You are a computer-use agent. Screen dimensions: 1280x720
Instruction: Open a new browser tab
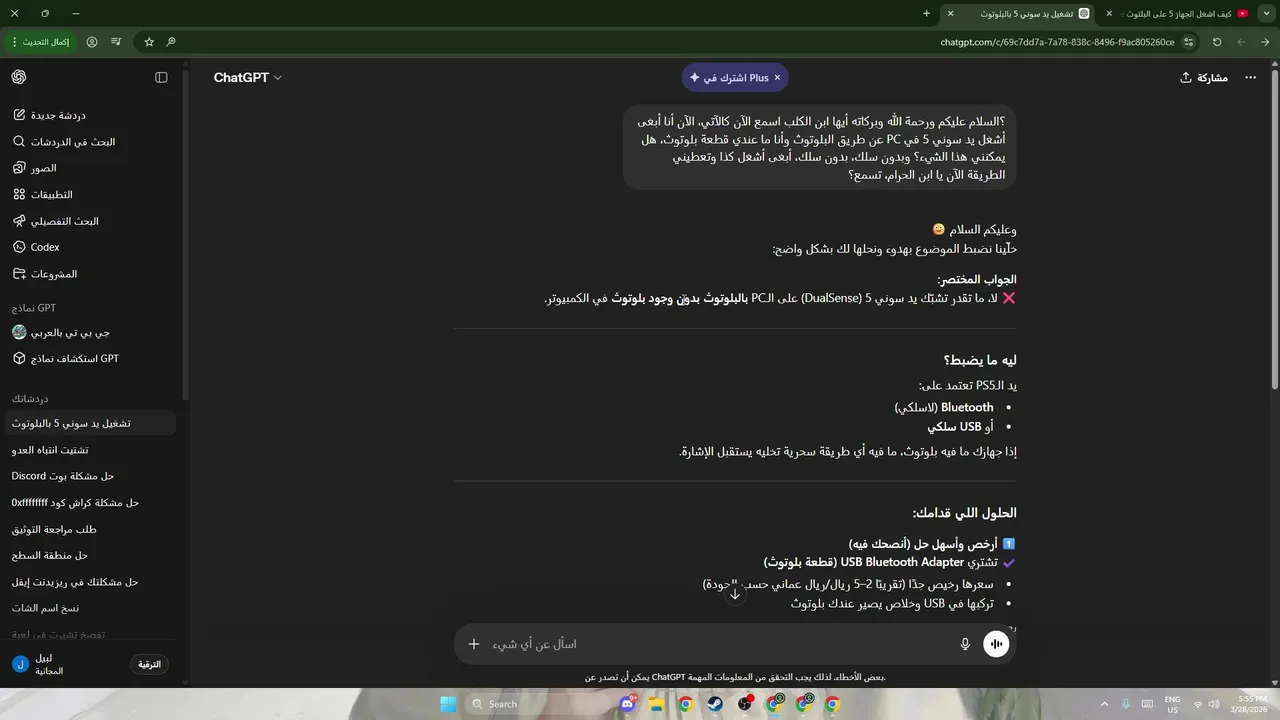(x=926, y=14)
